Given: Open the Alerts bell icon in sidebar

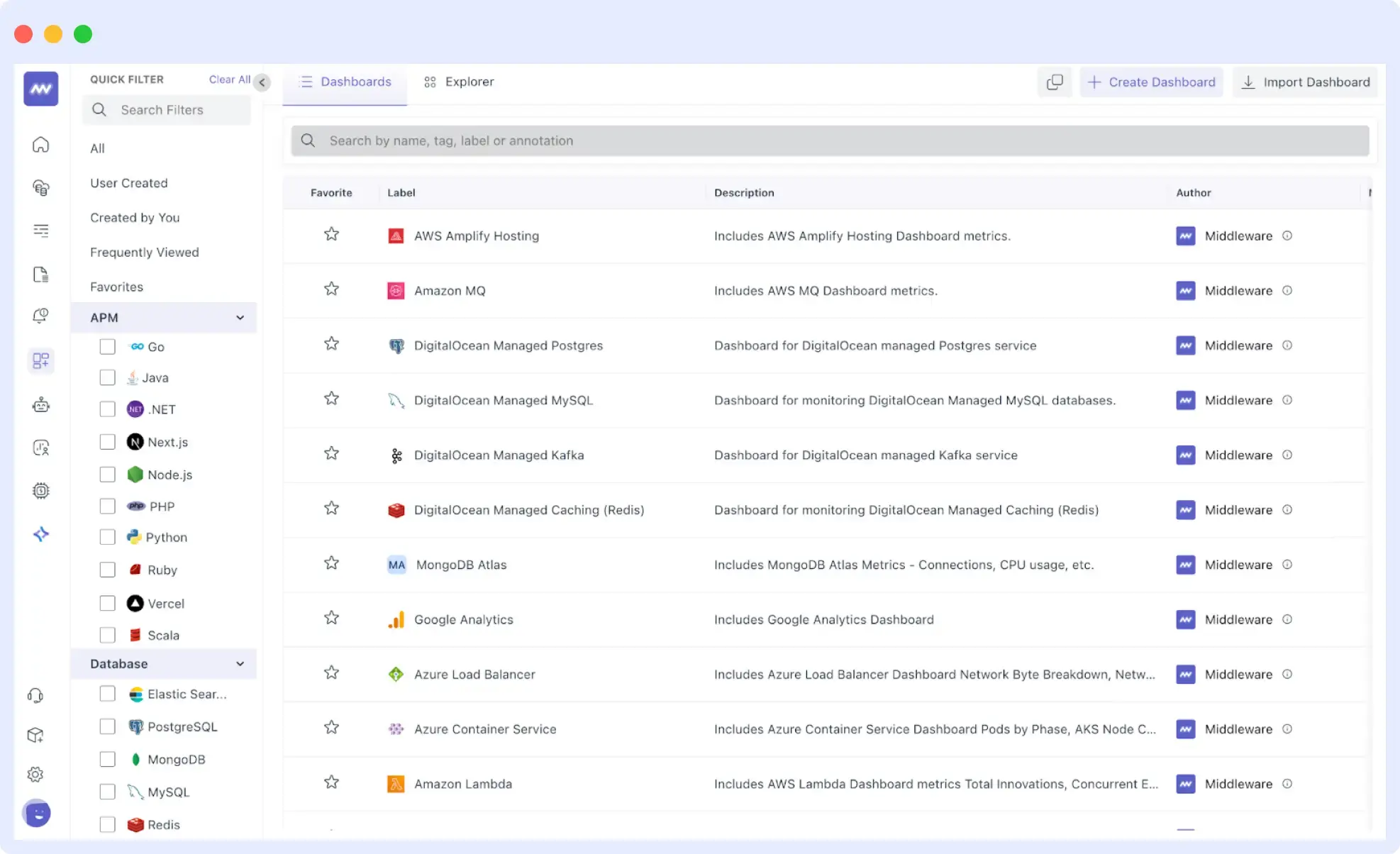Looking at the screenshot, I should (40, 315).
